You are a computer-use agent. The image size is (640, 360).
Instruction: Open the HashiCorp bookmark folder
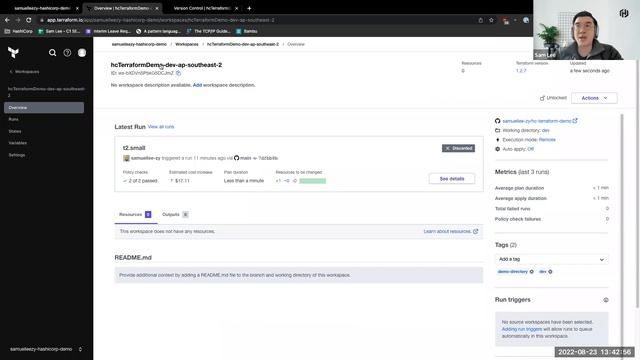click(18, 31)
